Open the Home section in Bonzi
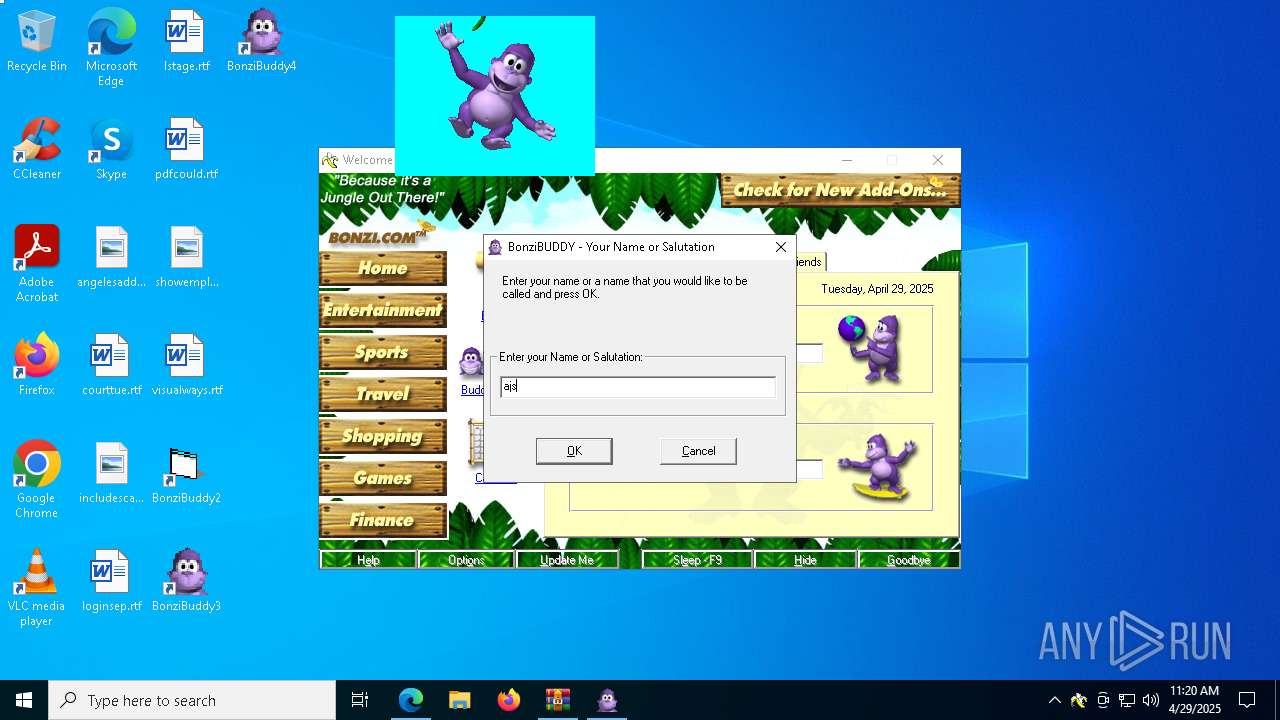 [383, 268]
